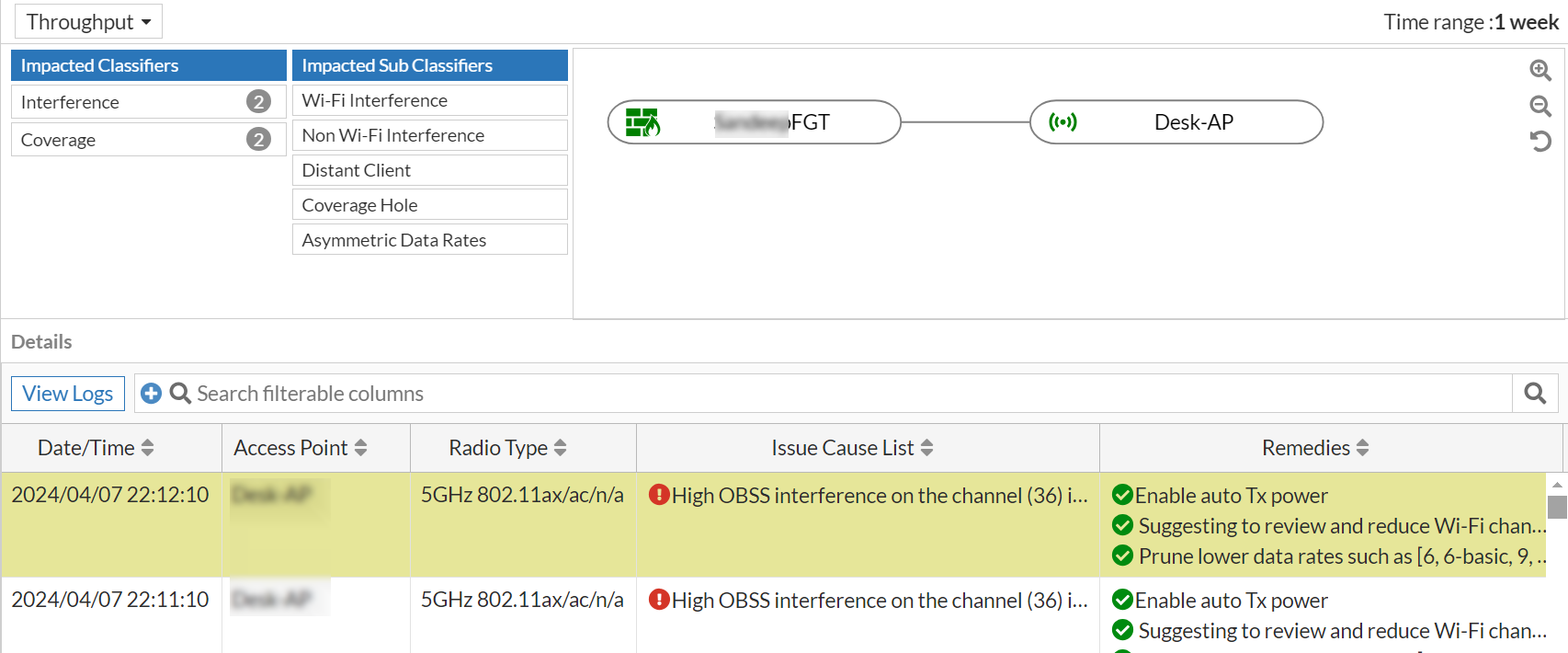Open the Throughput dropdown

click(x=88, y=22)
